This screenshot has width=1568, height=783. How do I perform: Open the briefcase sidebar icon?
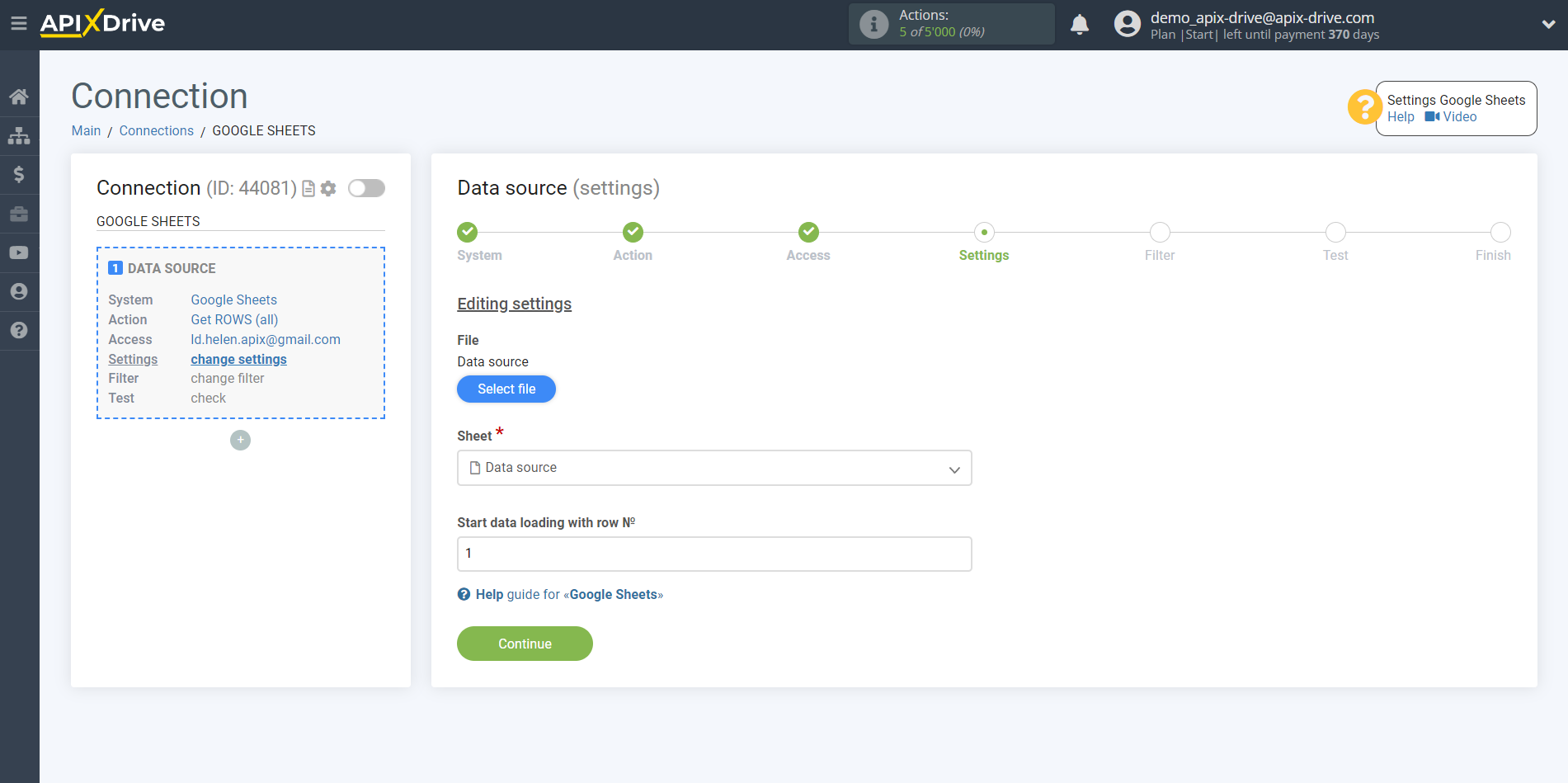[19, 214]
